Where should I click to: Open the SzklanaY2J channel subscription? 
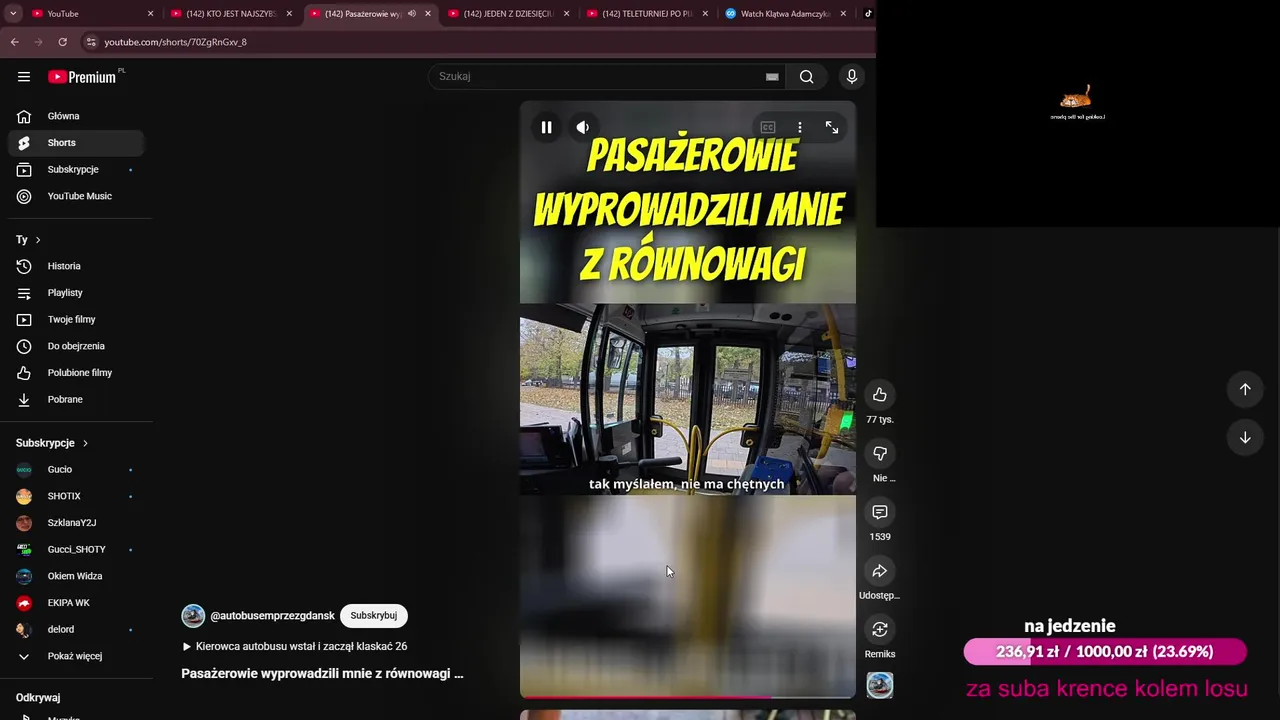[76, 523]
